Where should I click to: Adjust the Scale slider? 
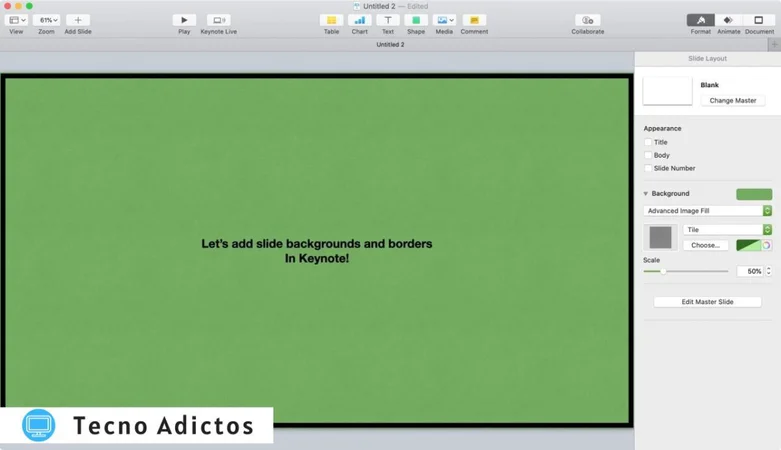[663, 271]
